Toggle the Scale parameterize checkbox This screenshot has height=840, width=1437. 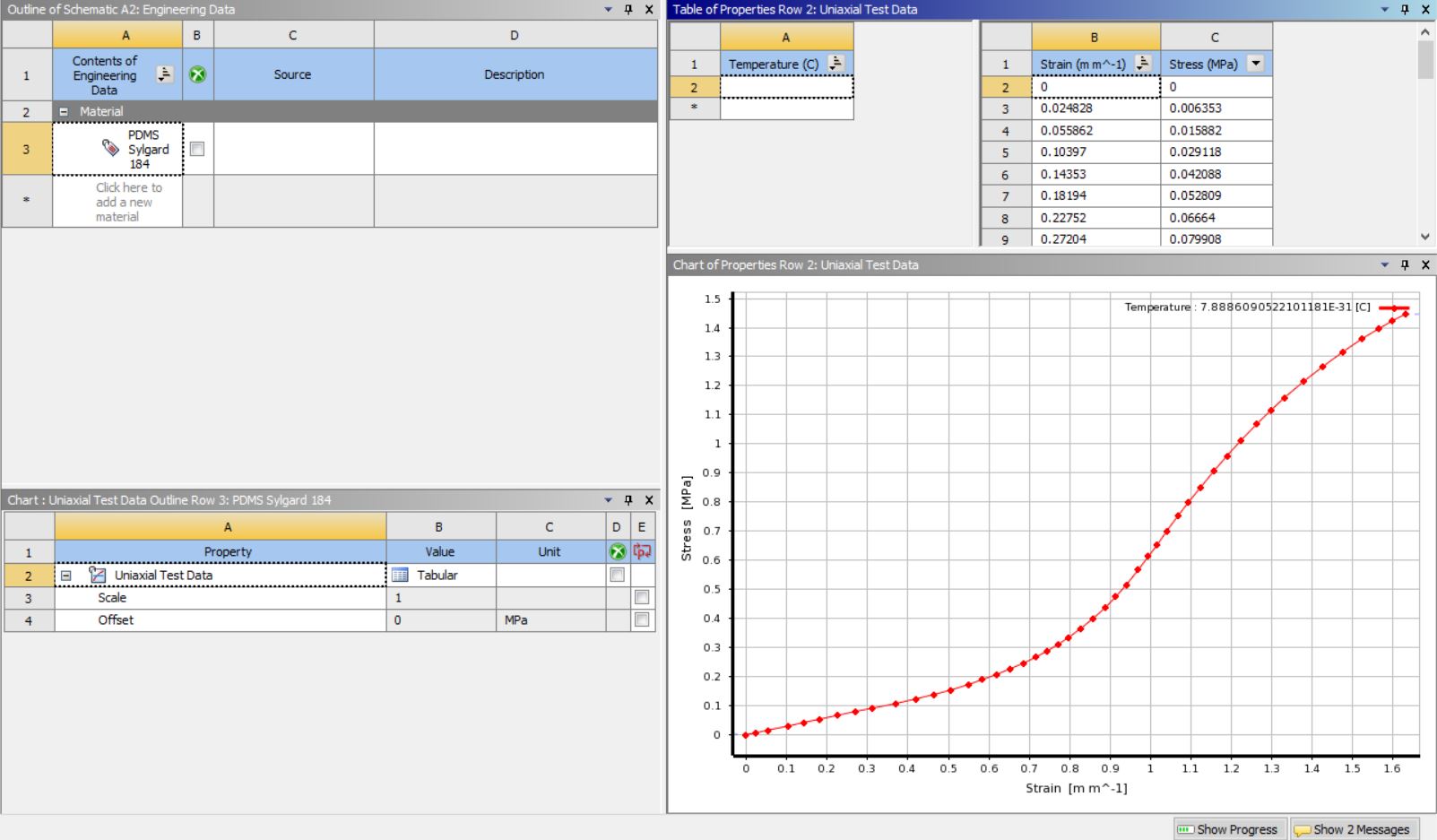pyautogui.click(x=642, y=597)
